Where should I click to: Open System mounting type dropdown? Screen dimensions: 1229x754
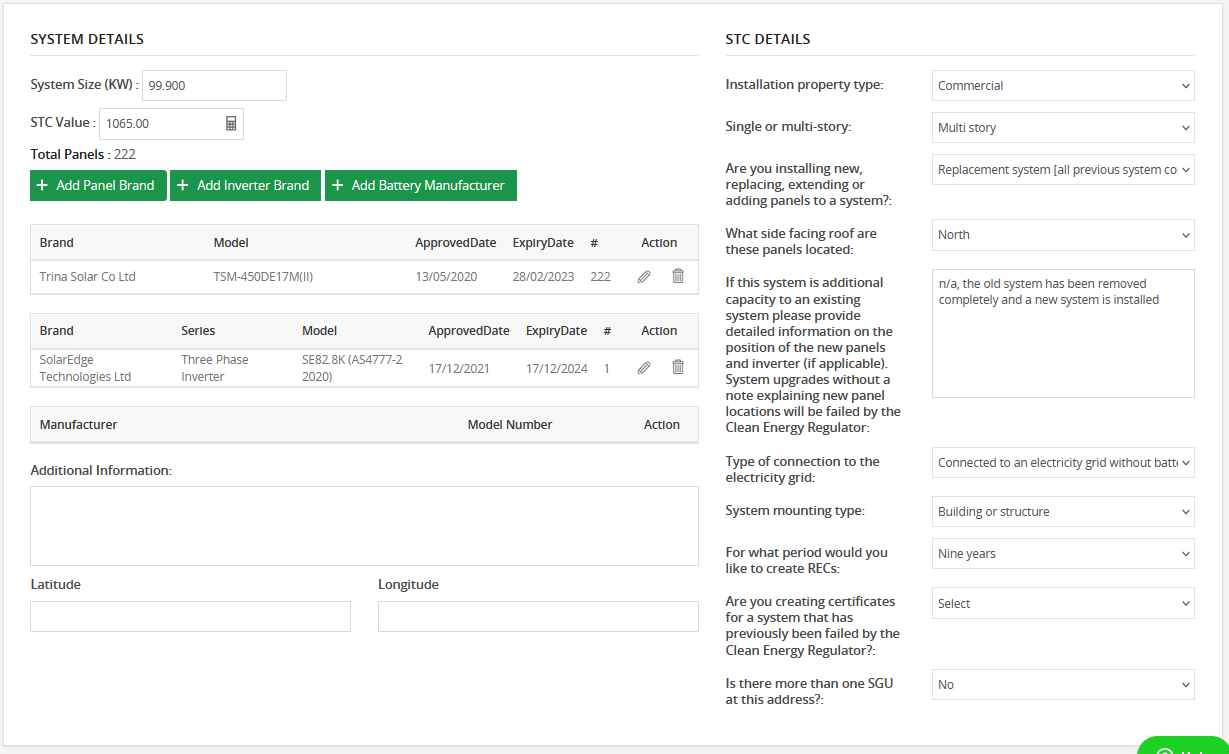click(x=1062, y=512)
